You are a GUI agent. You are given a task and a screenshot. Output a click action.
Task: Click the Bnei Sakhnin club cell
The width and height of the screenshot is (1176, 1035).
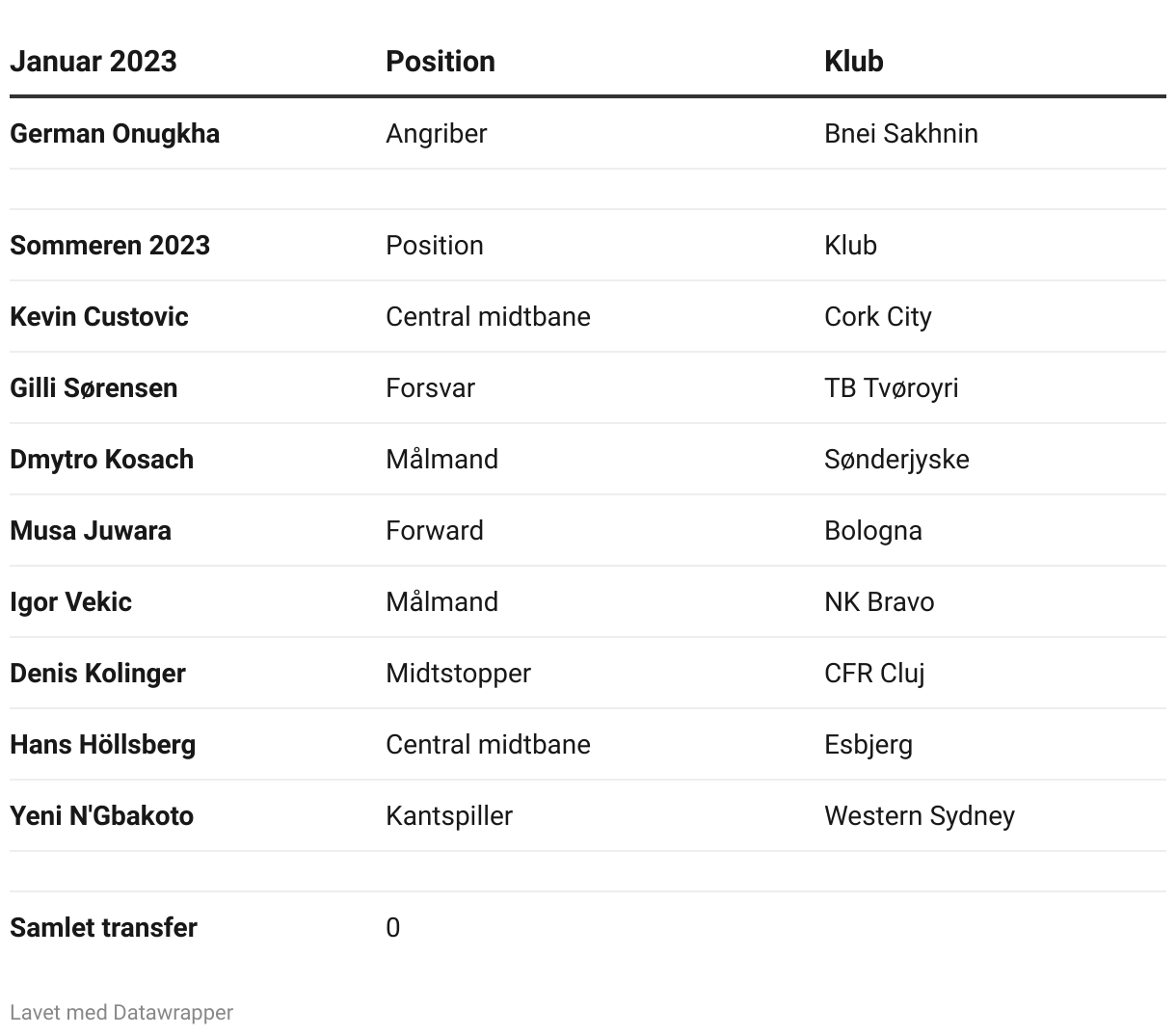[x=901, y=133]
